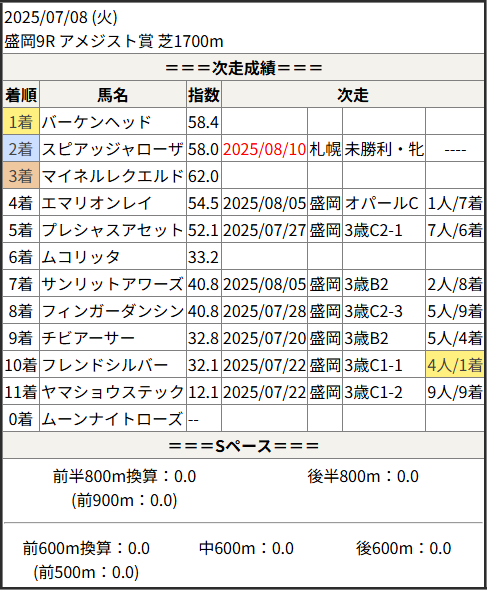Click the Sペース section header
Image resolution: width=487 pixels, height=590 pixels.
click(243, 446)
